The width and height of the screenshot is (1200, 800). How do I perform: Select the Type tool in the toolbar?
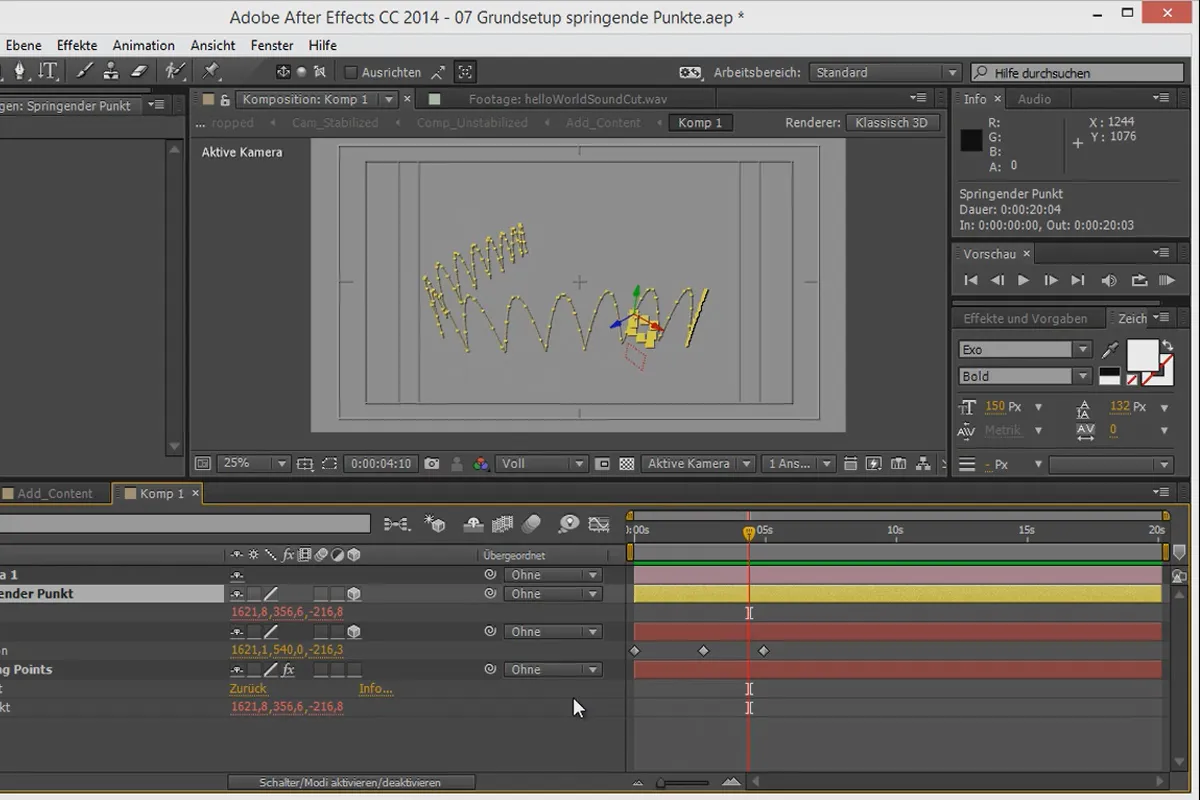tap(48, 71)
